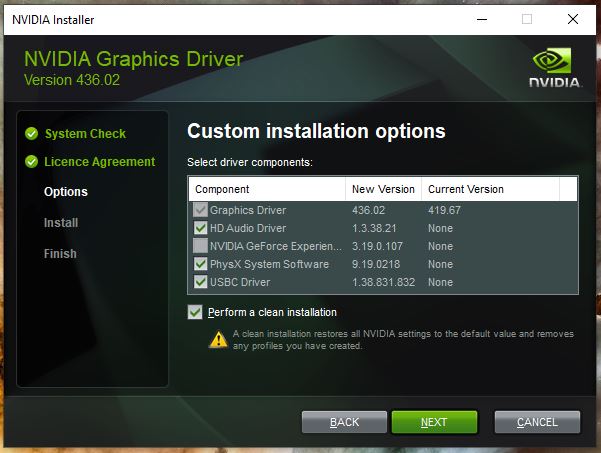Image resolution: width=601 pixels, height=453 pixels.
Task: Select the Graphics Driver row label
Action: click(248, 210)
